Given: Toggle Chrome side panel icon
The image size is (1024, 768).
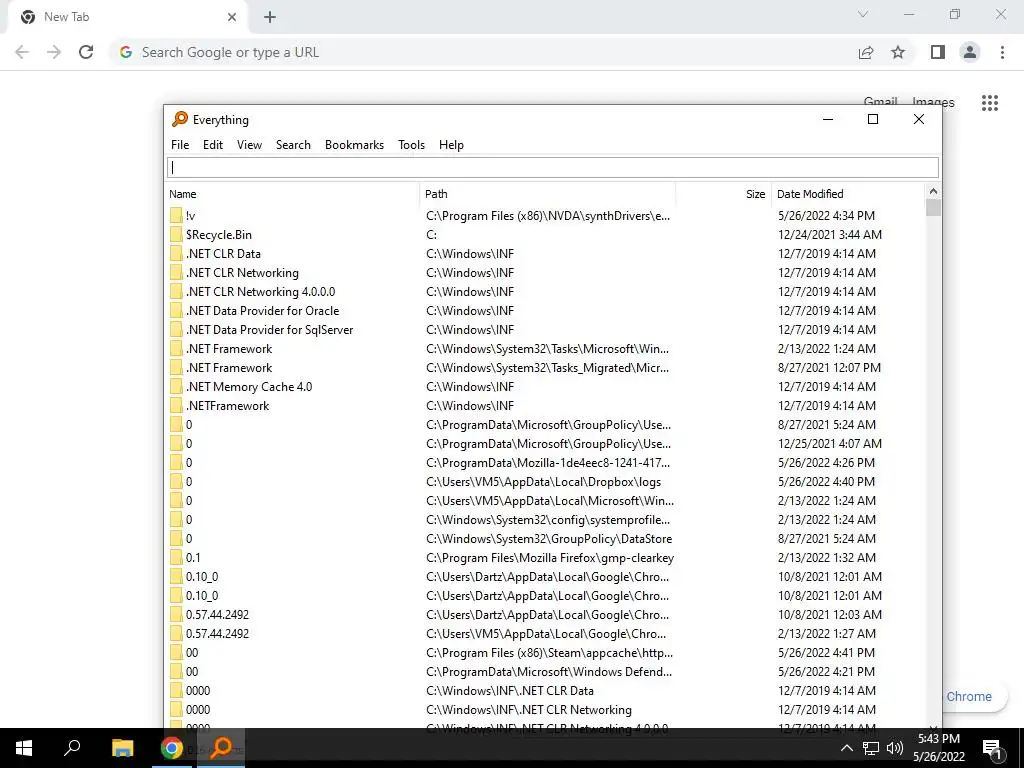Looking at the screenshot, I should [x=938, y=52].
